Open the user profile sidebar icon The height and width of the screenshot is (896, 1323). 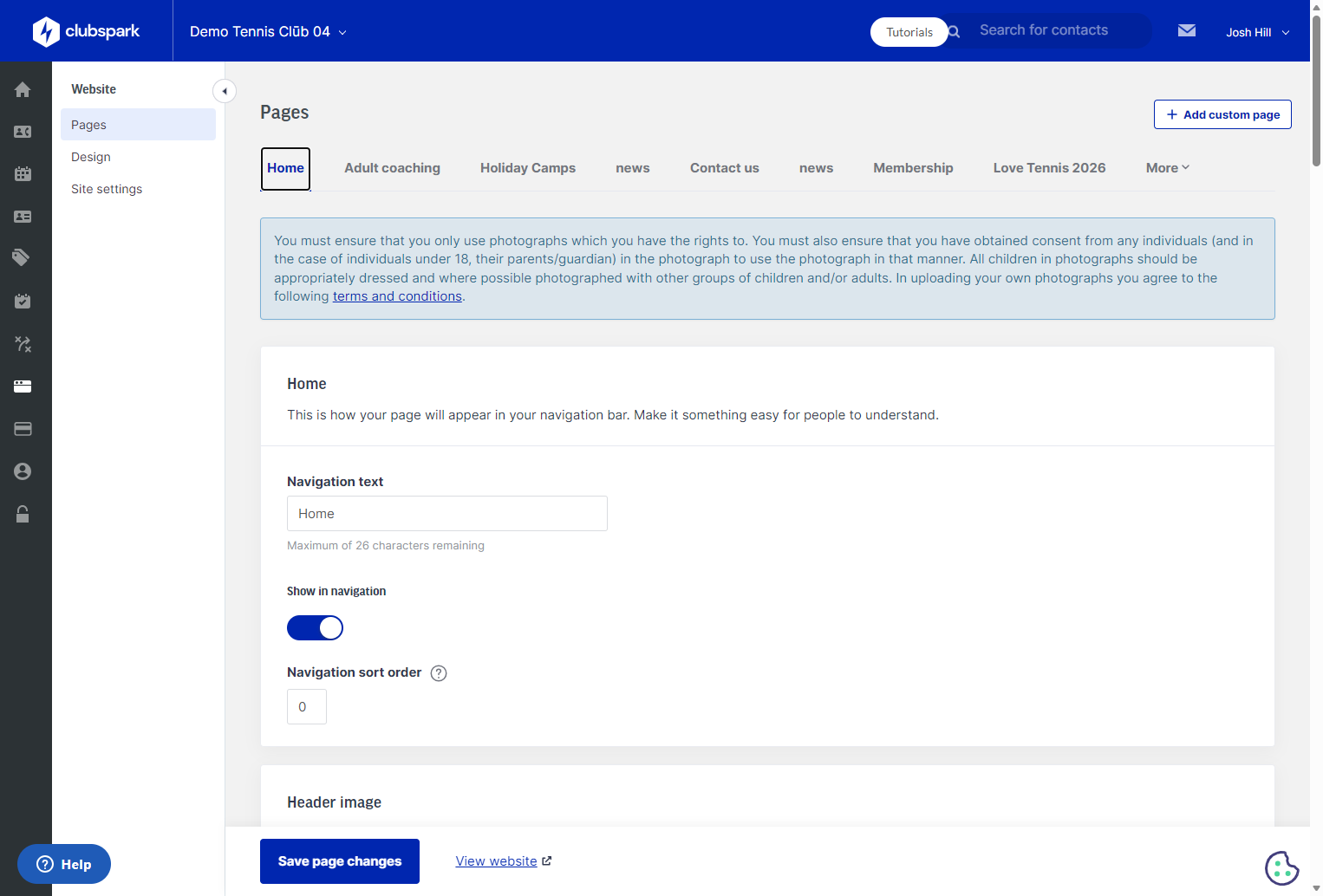tap(23, 471)
